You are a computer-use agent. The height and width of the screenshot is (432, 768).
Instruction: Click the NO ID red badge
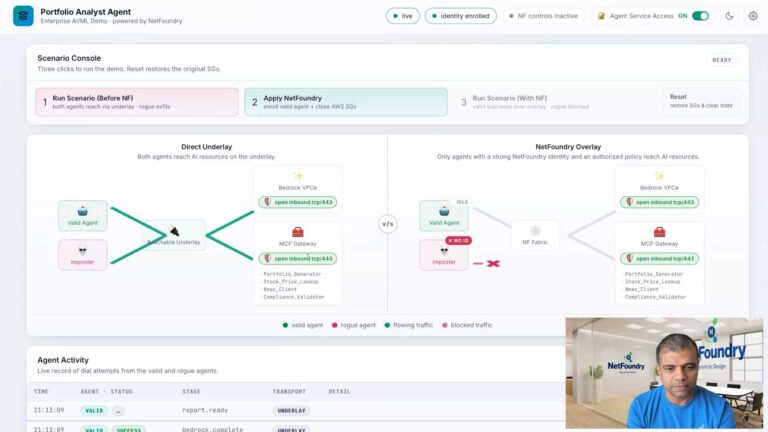[x=458, y=240]
